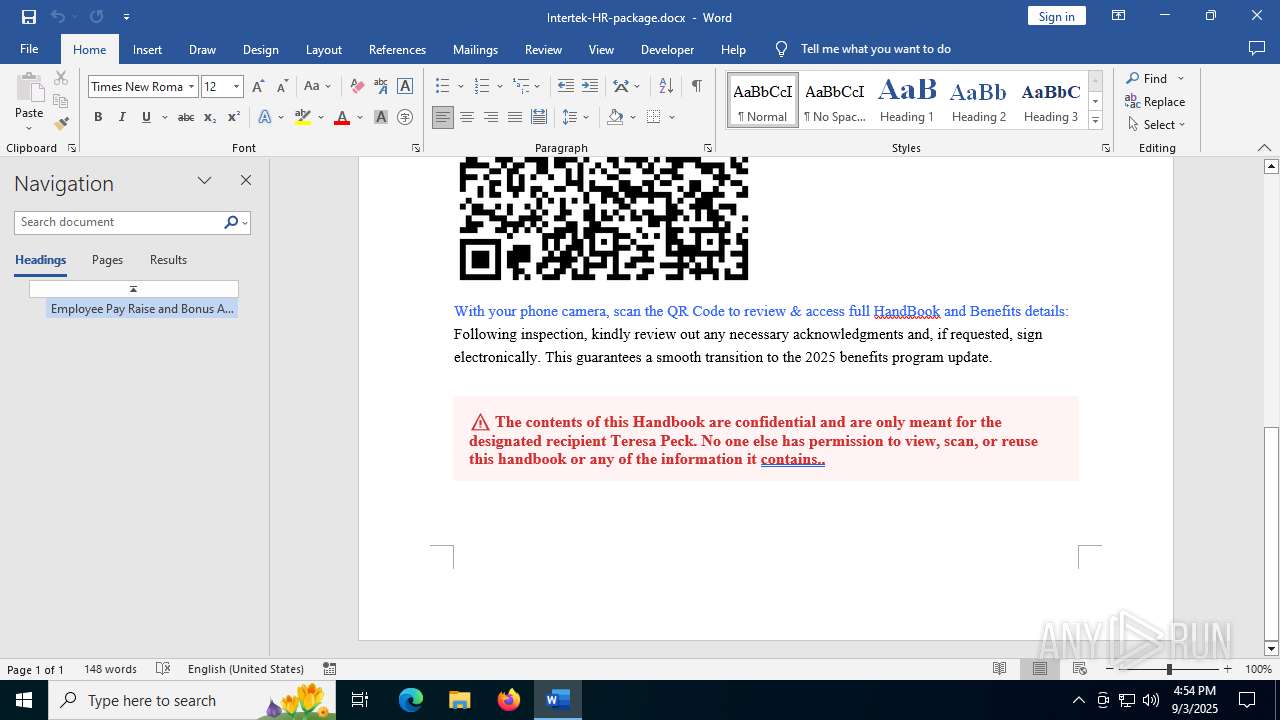
Task: Click the Sign in button
Action: click(1057, 16)
